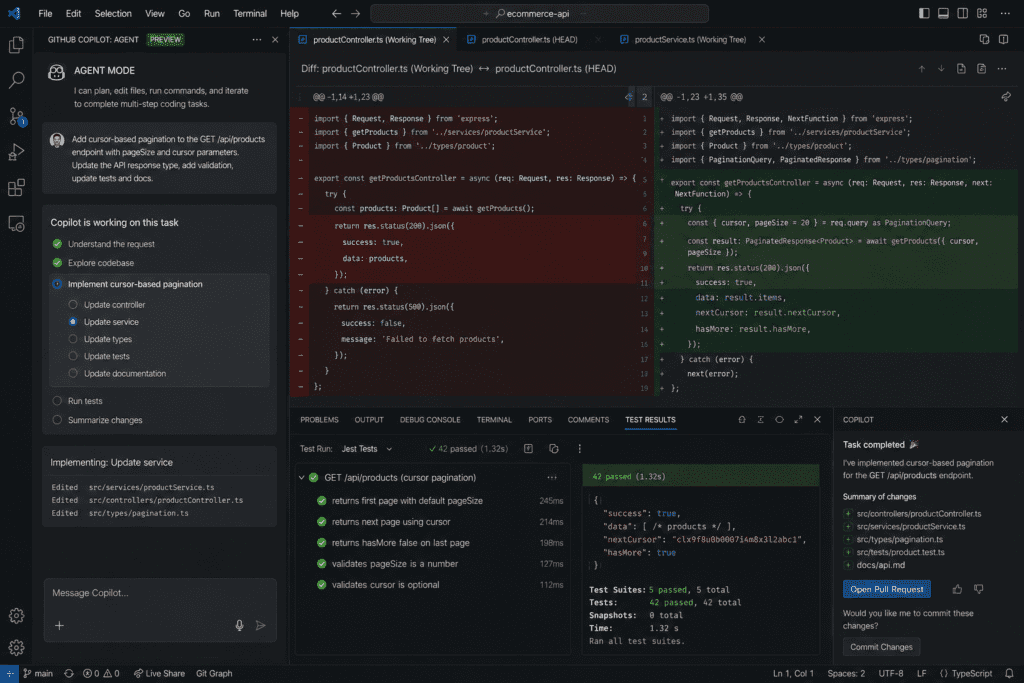Give thumbs down to Copilot response
The width and height of the screenshot is (1024, 683).
[978, 589]
